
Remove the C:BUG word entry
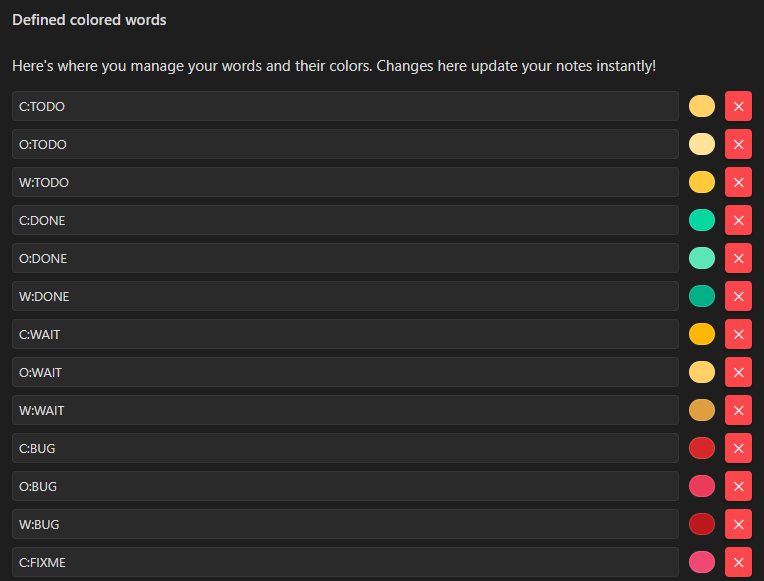[738, 448]
